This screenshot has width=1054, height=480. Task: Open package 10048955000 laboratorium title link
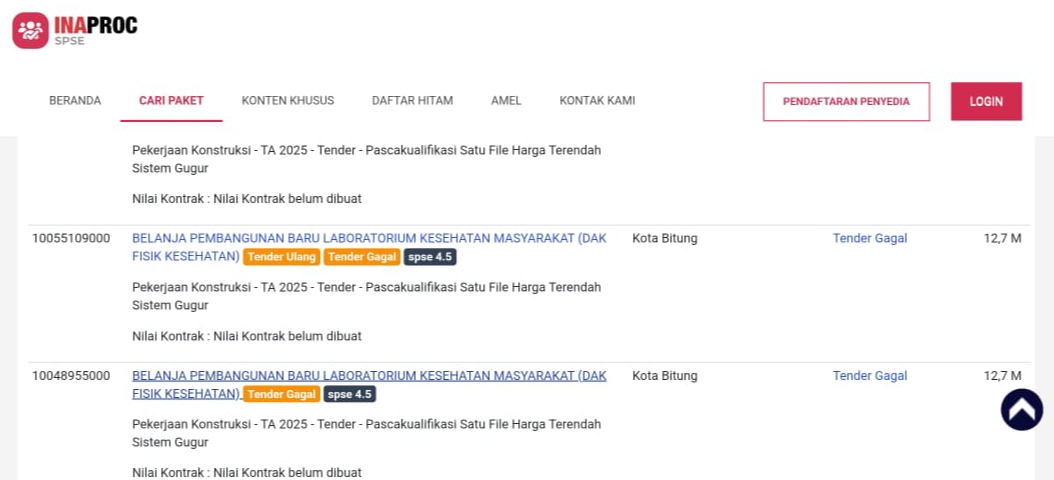tap(369, 376)
